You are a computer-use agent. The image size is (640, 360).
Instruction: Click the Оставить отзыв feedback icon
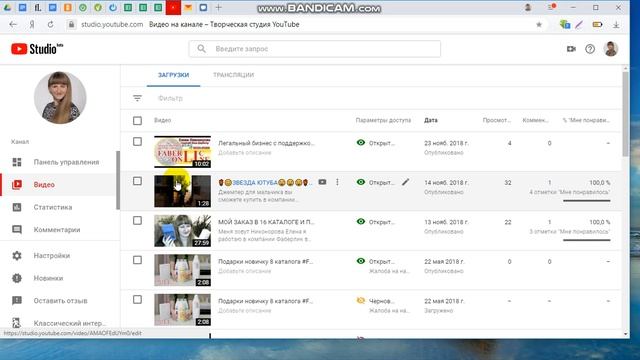(17, 300)
